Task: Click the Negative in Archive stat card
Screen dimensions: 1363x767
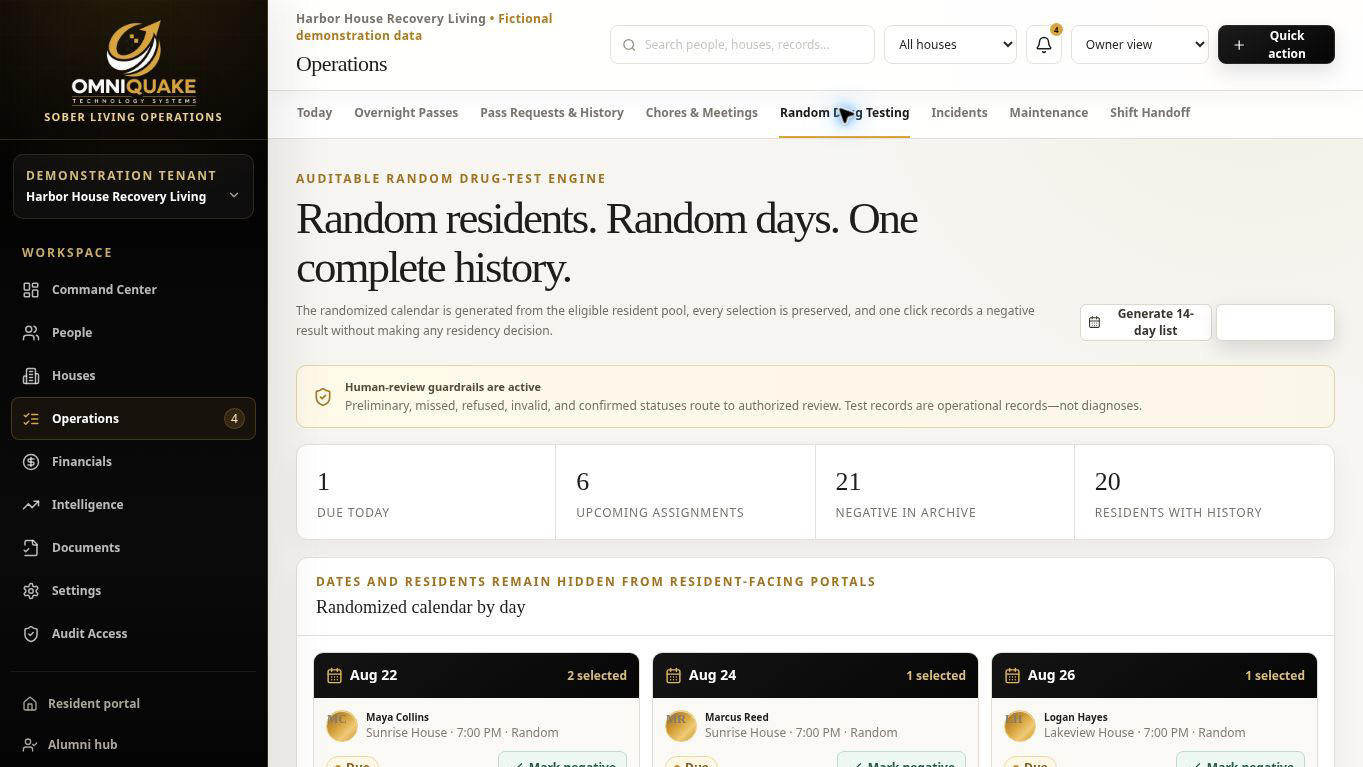Action: pyautogui.click(x=945, y=493)
